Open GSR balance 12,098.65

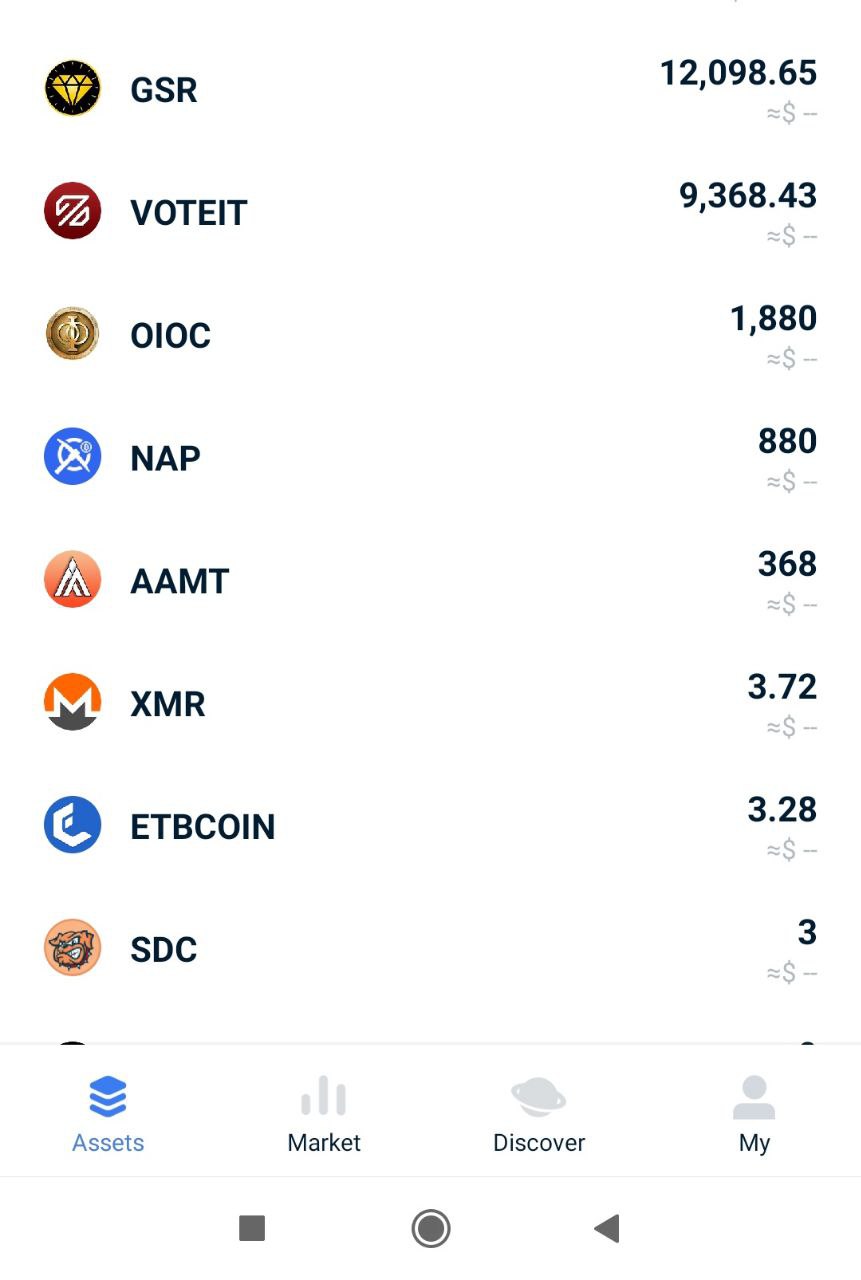(x=738, y=73)
